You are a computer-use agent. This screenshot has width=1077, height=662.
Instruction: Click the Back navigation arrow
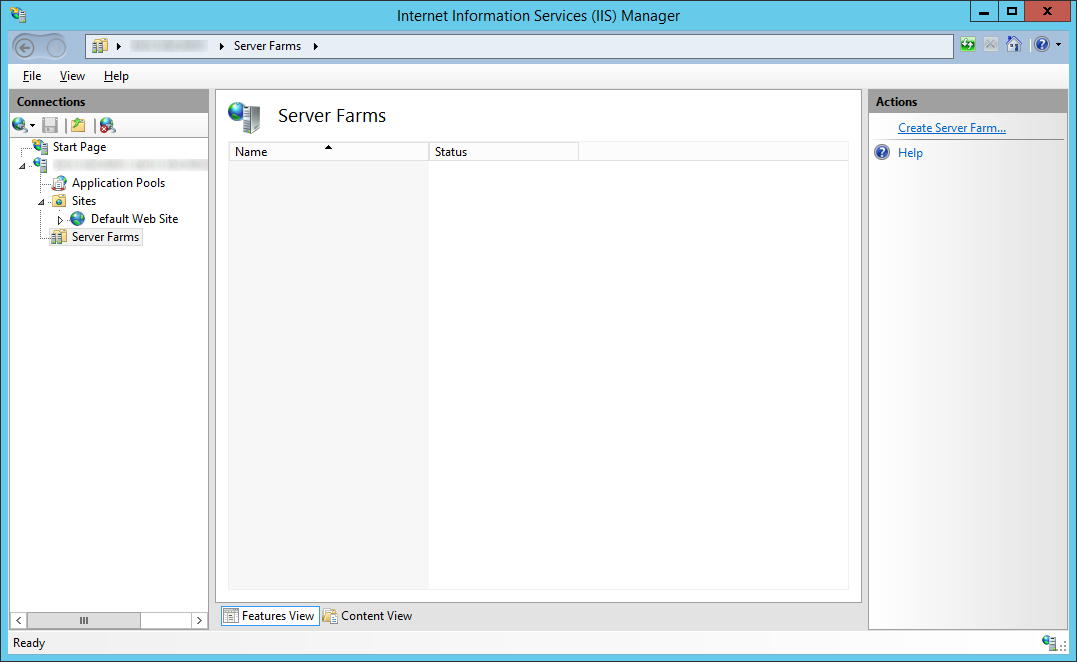tap(25, 47)
